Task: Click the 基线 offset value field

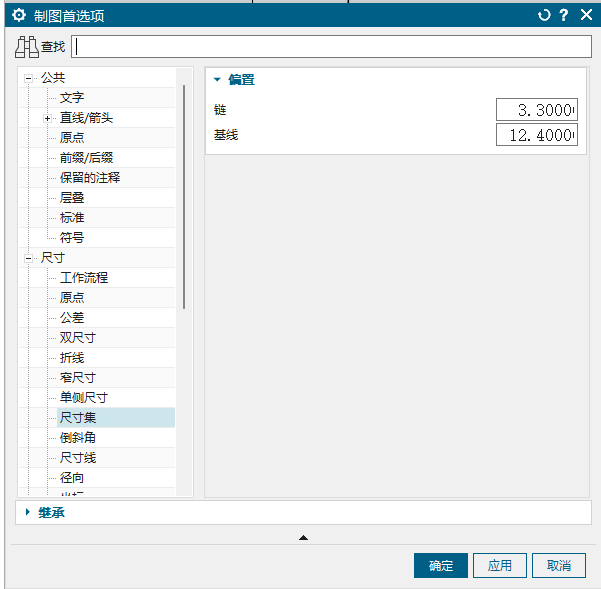Action: (537, 135)
